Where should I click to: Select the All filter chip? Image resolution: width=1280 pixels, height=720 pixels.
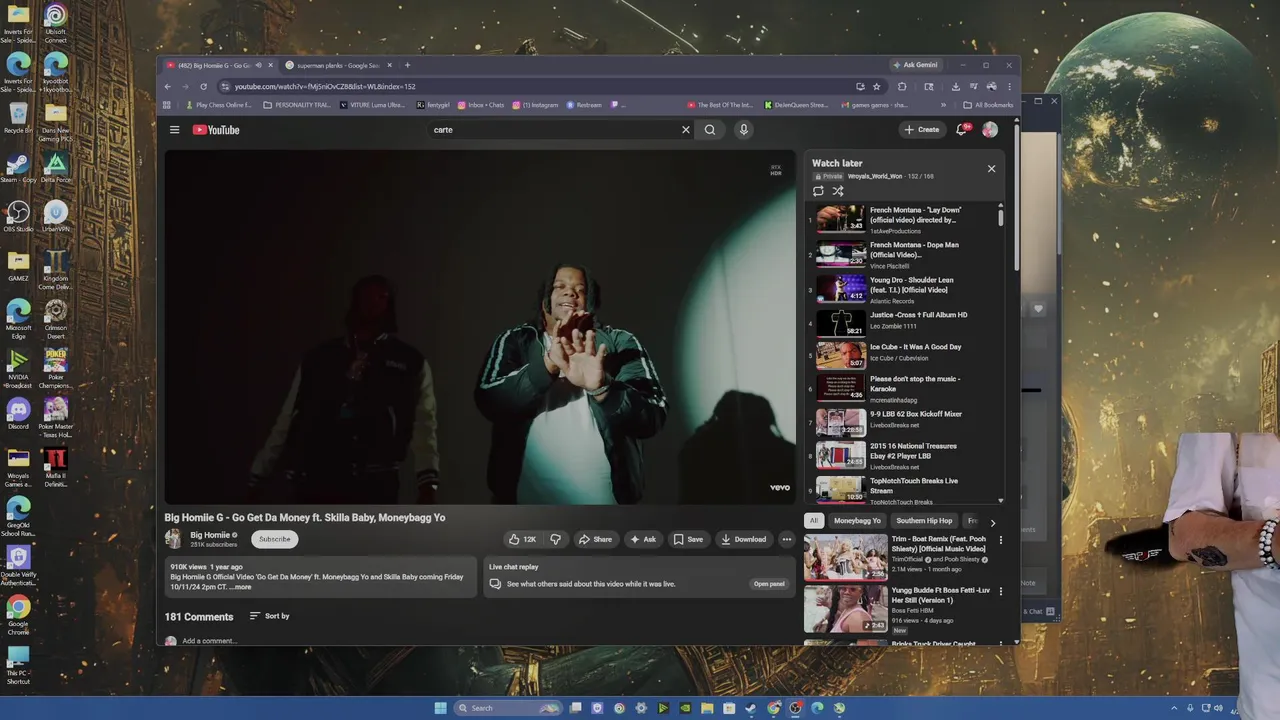(x=814, y=521)
